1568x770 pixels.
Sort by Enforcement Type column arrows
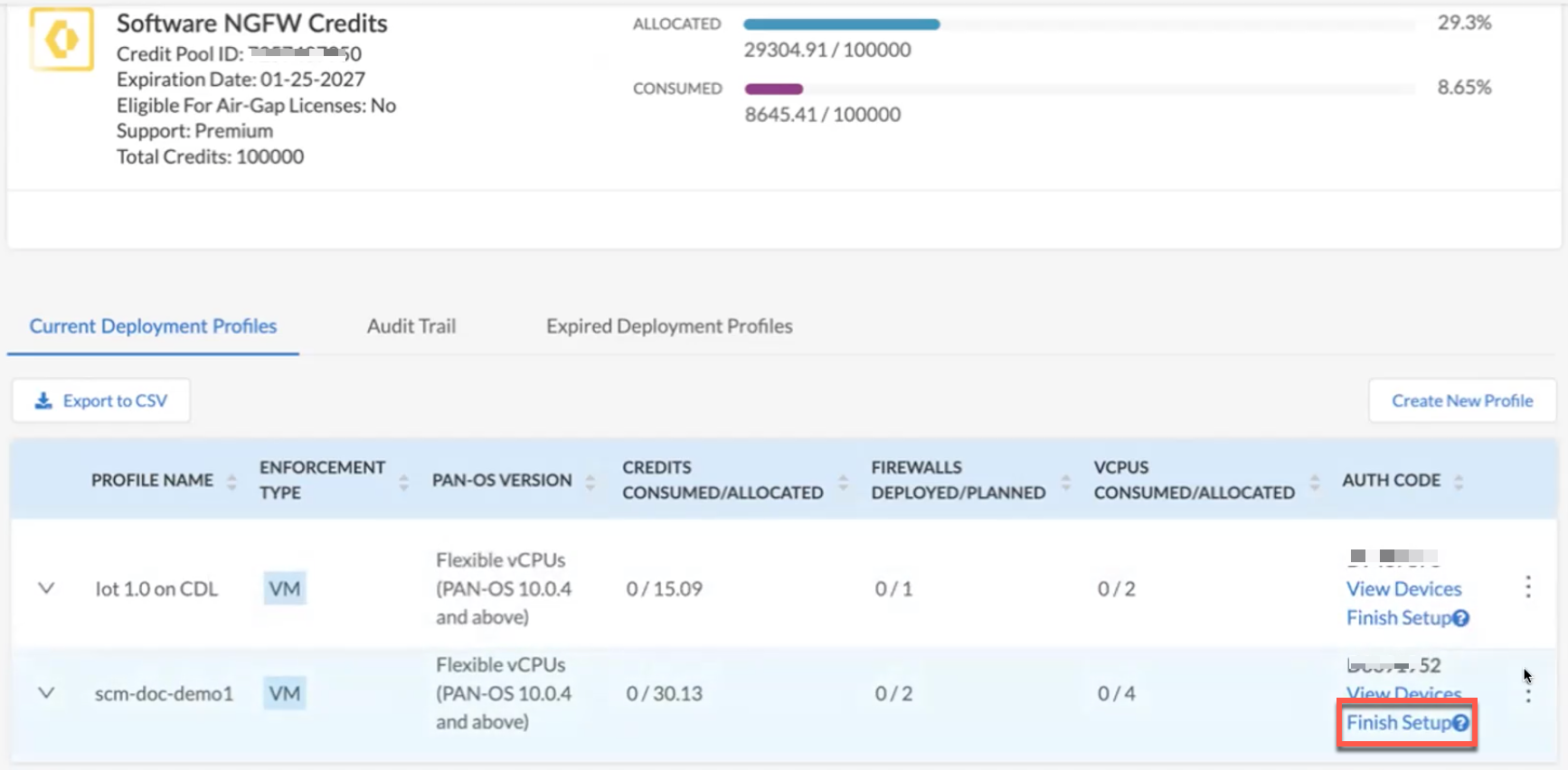403,482
